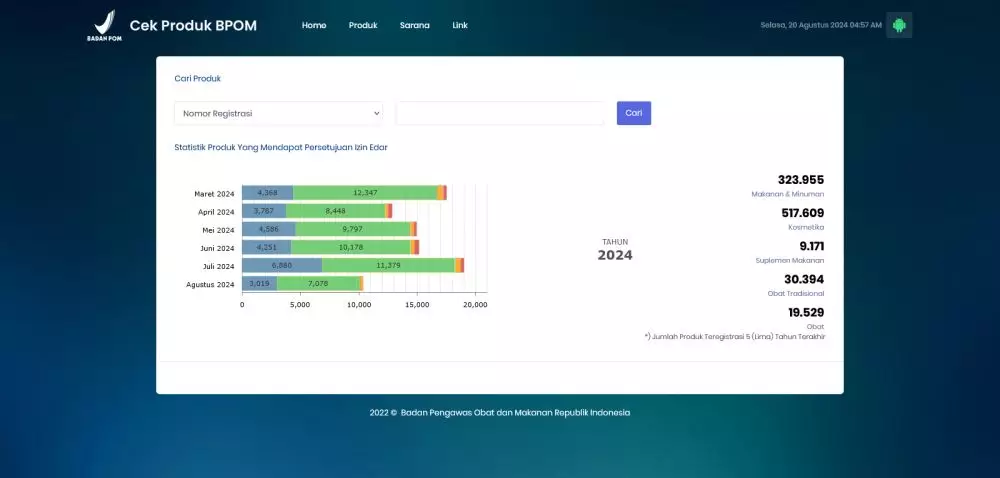The width and height of the screenshot is (1000, 478).
Task: Click the Kosmetika count 517.609
Action: pyautogui.click(x=802, y=213)
